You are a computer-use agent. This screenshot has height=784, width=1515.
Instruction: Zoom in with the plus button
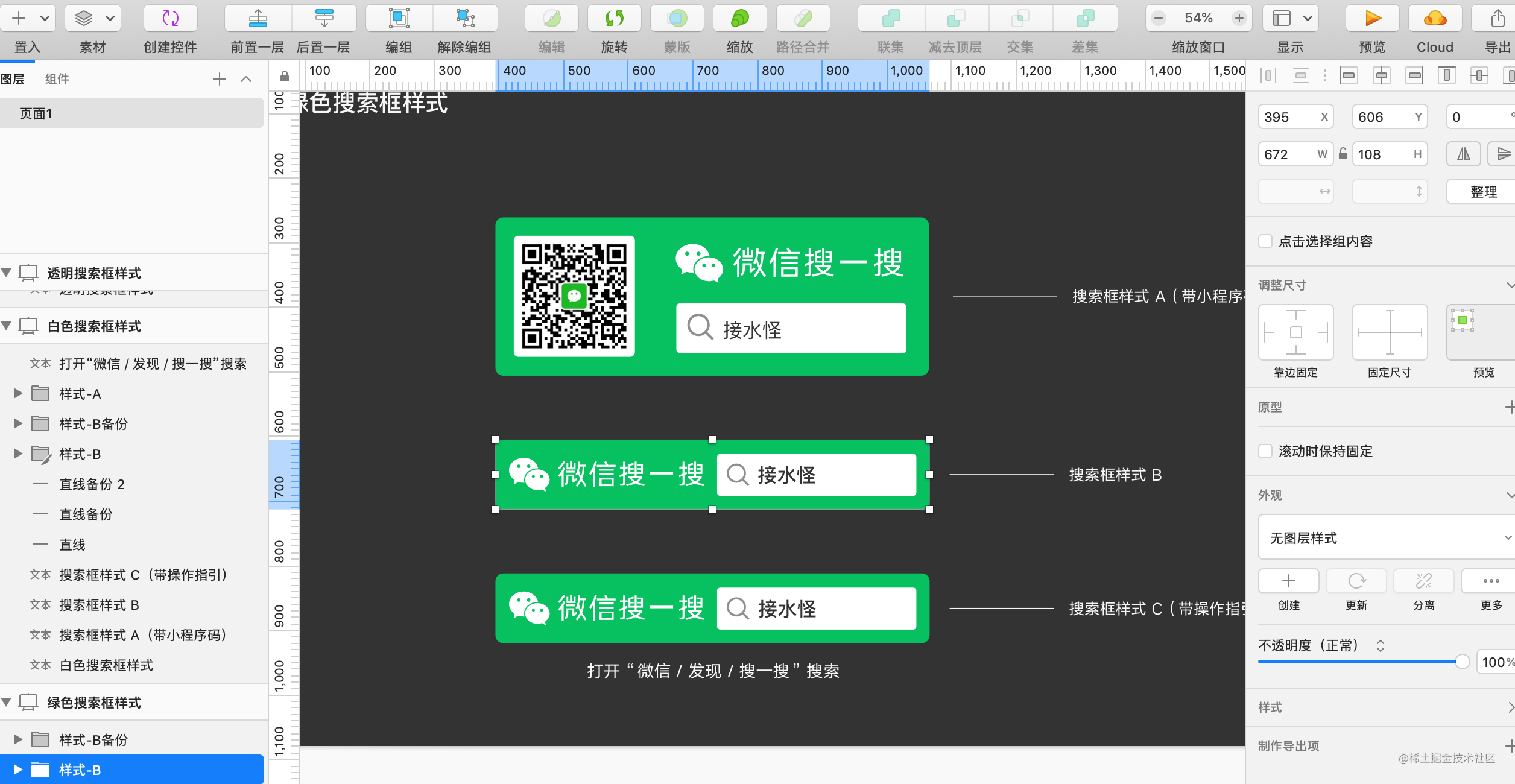pos(1239,18)
